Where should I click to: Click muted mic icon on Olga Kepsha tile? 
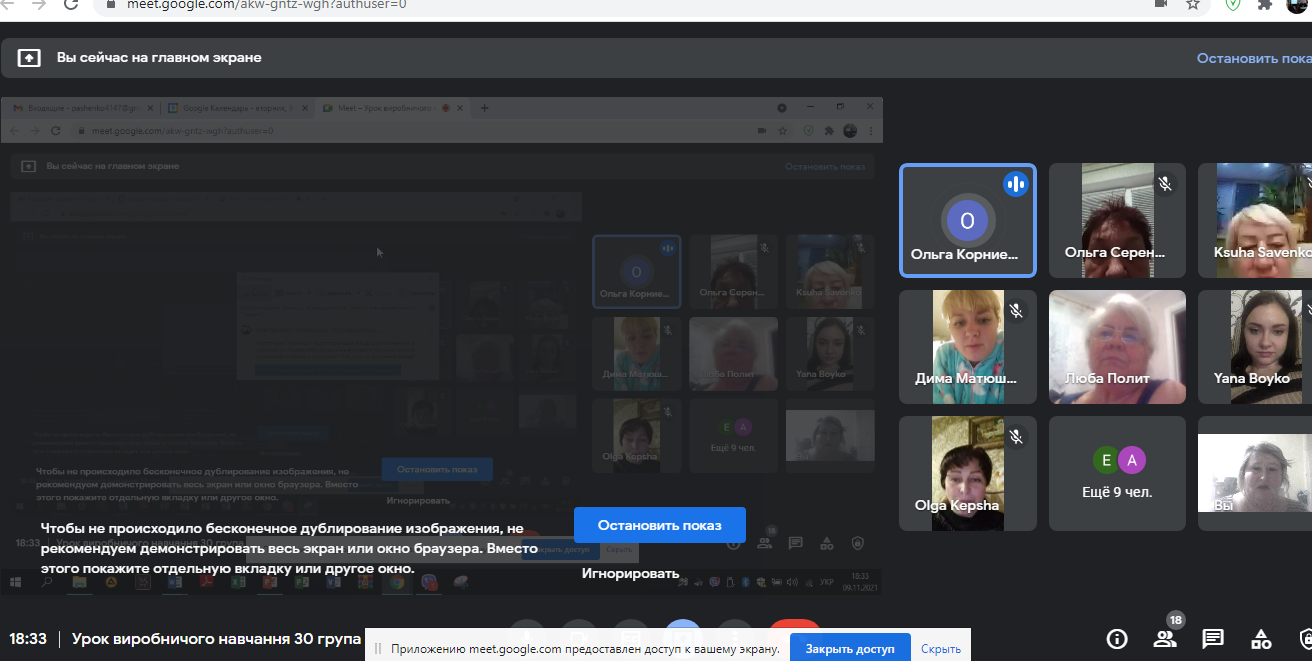tap(1016, 437)
